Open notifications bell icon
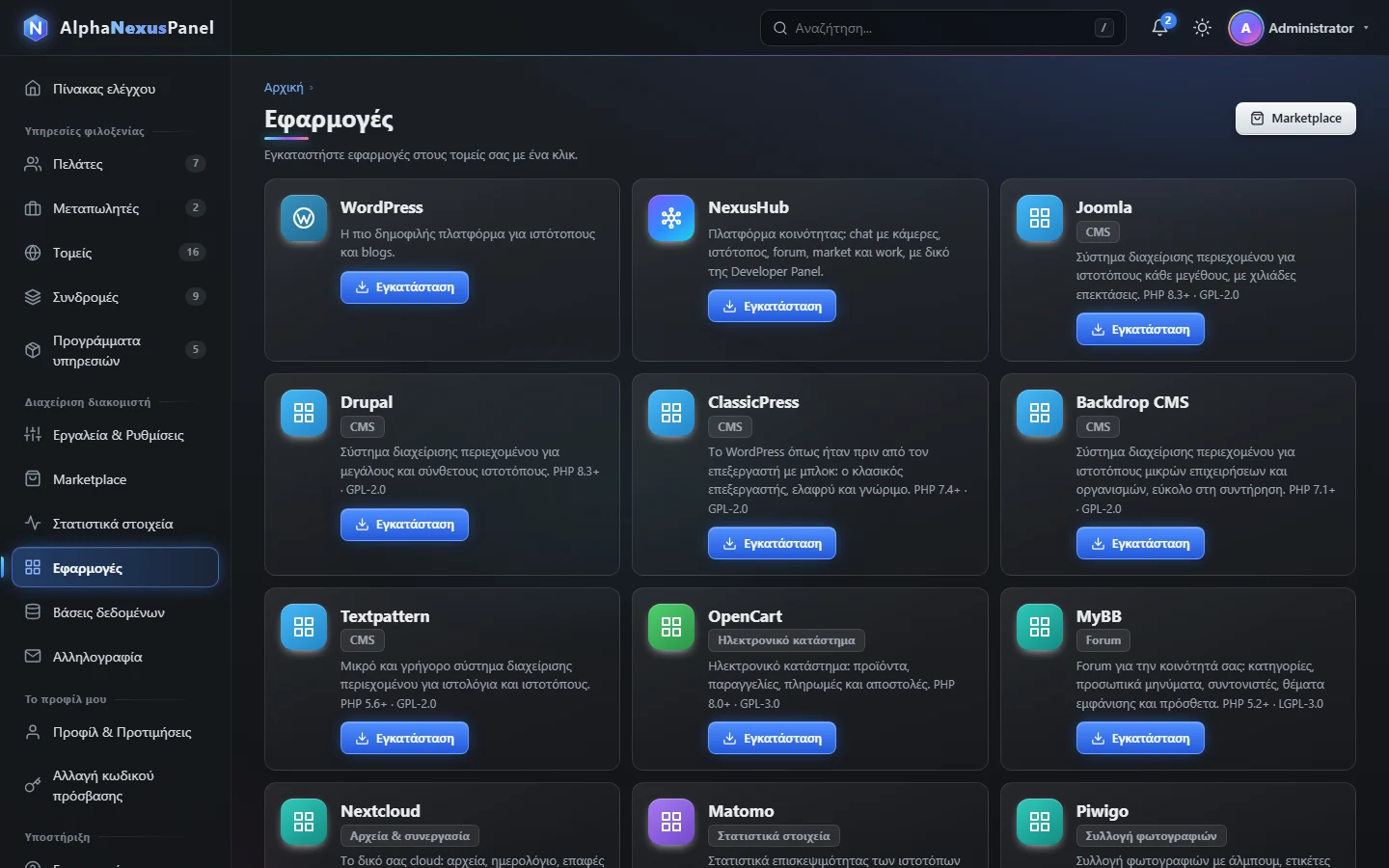The width and height of the screenshot is (1389, 868). click(1160, 28)
